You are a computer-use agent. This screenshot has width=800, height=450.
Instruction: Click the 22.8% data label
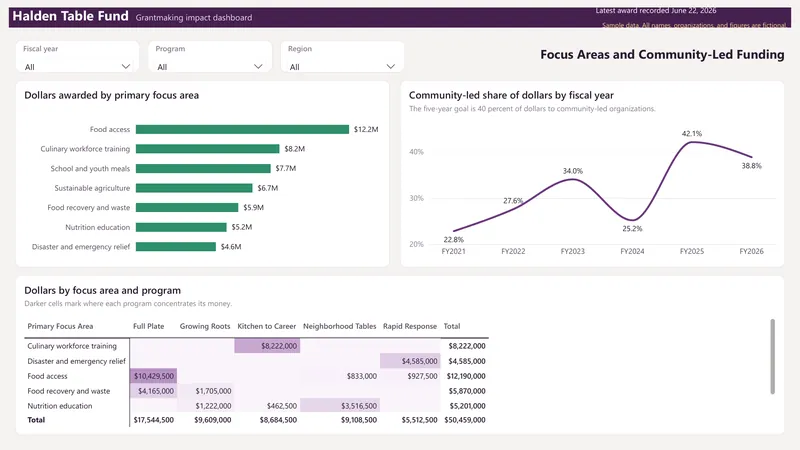454,239
